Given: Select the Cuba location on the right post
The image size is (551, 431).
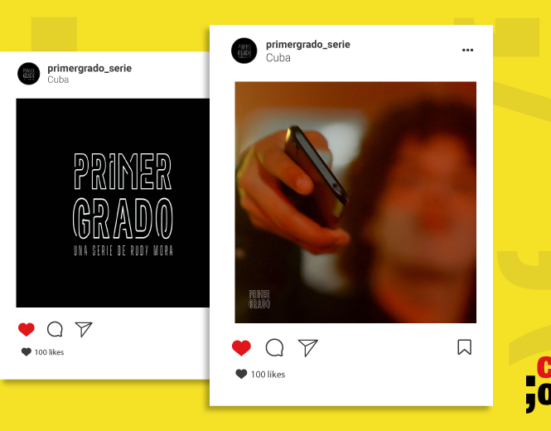Looking at the screenshot, I should 278,58.
